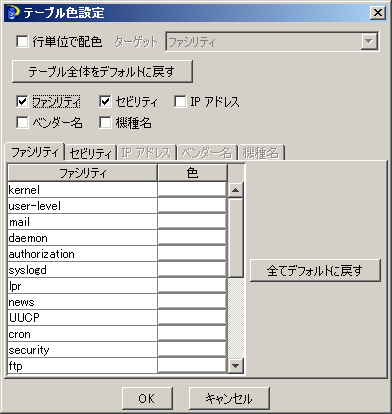Select the daemon row

tap(82, 238)
